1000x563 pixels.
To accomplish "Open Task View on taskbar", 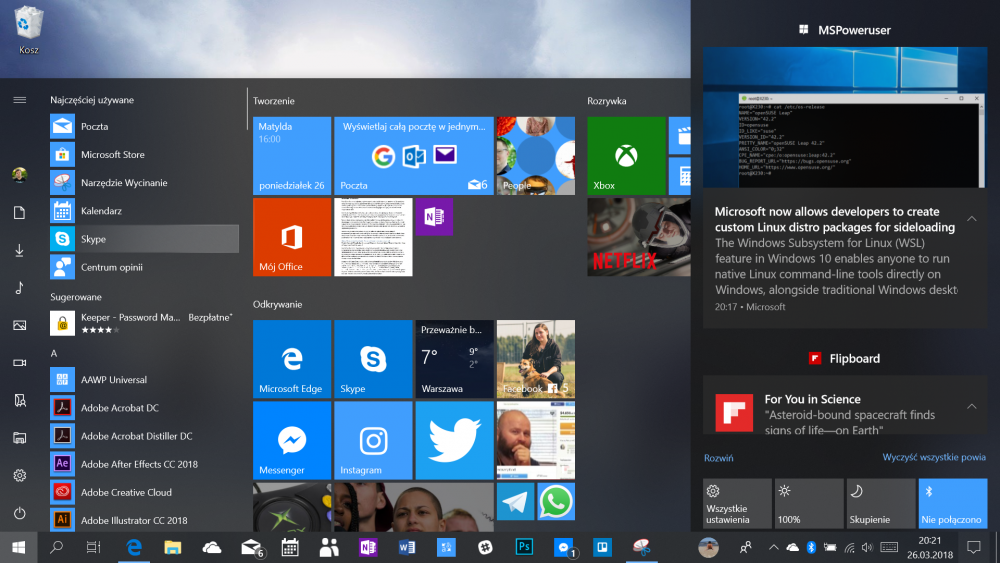I will 94,547.
